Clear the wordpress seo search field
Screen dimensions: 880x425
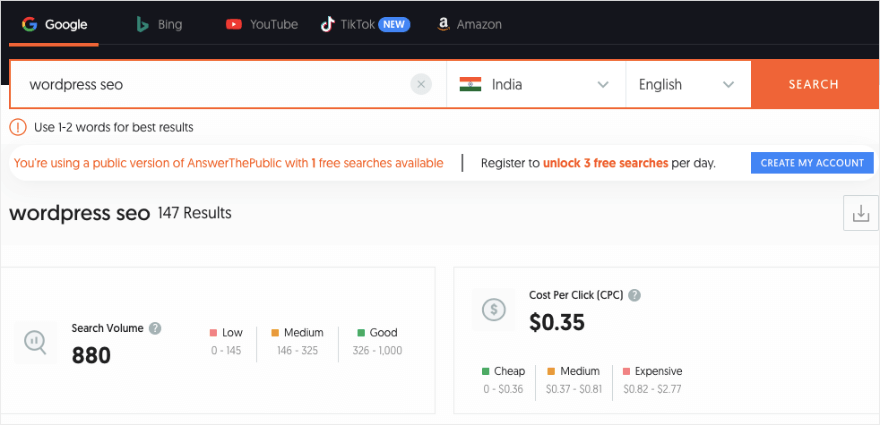tap(421, 85)
